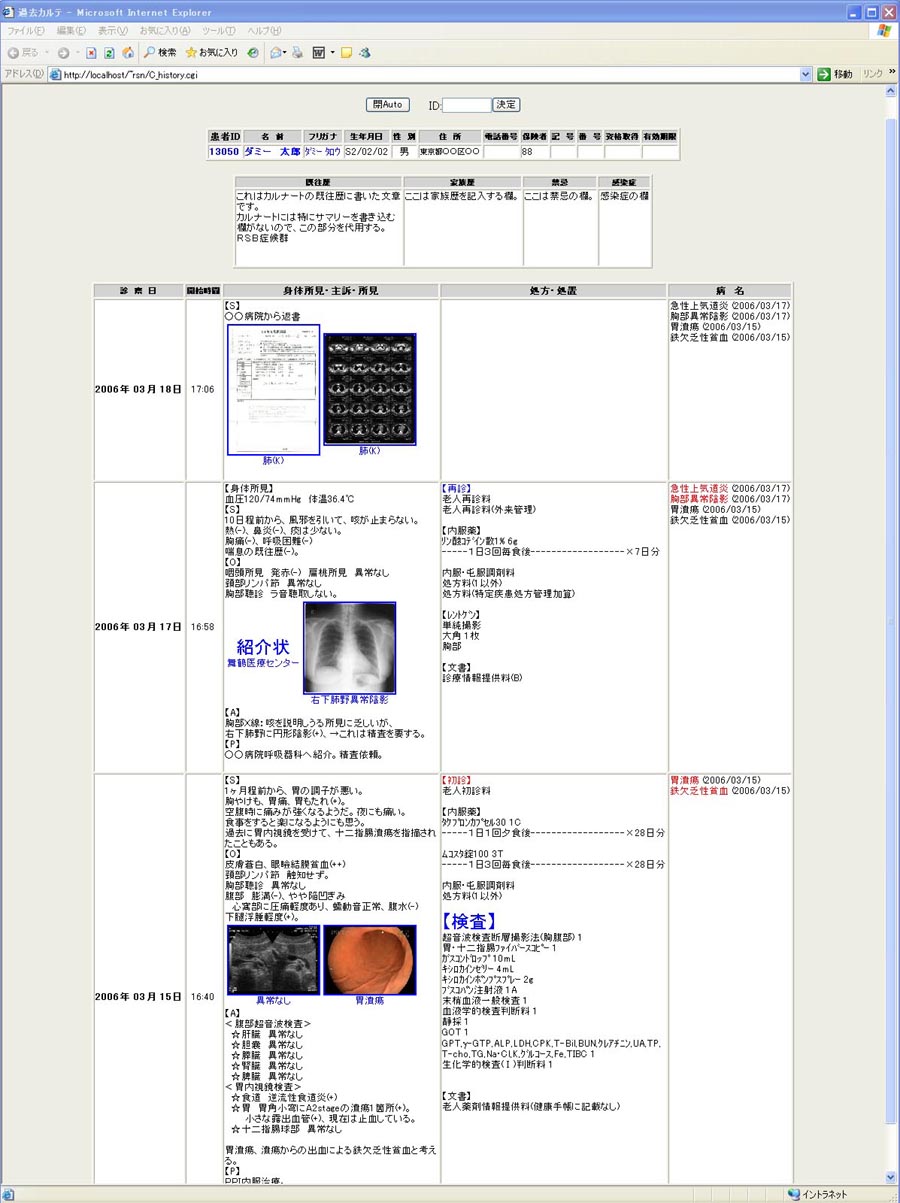Click the intranet zone icon in status bar
The image size is (900, 1203).
[x=793, y=1194]
